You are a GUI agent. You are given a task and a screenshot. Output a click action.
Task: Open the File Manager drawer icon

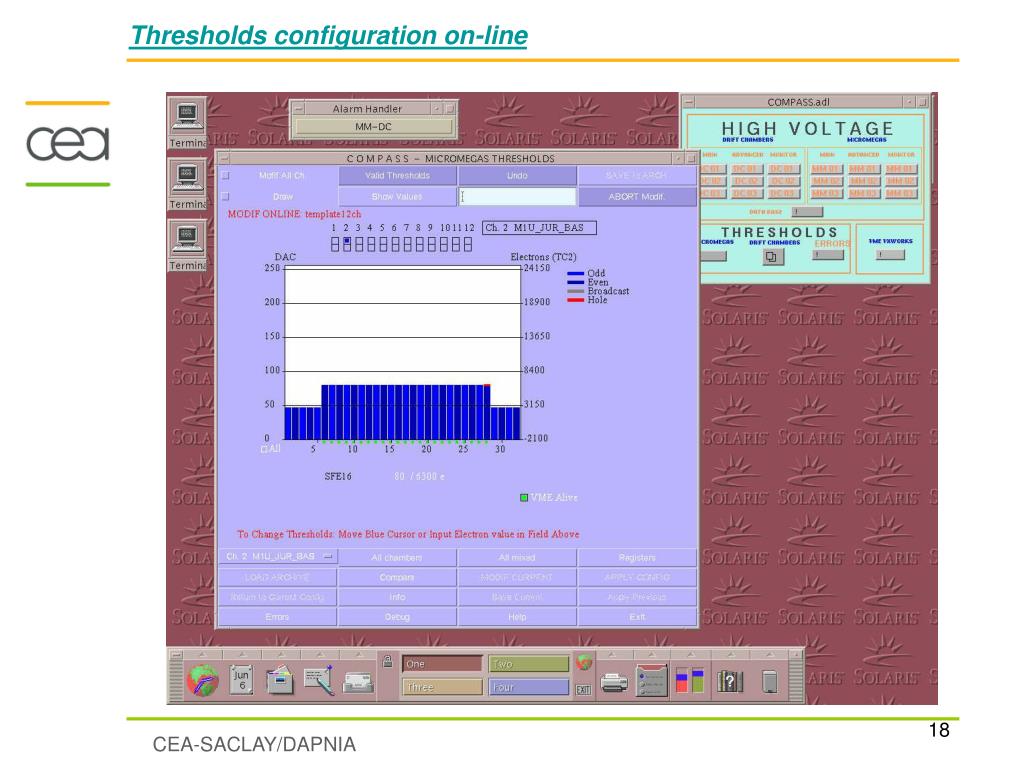click(x=280, y=680)
